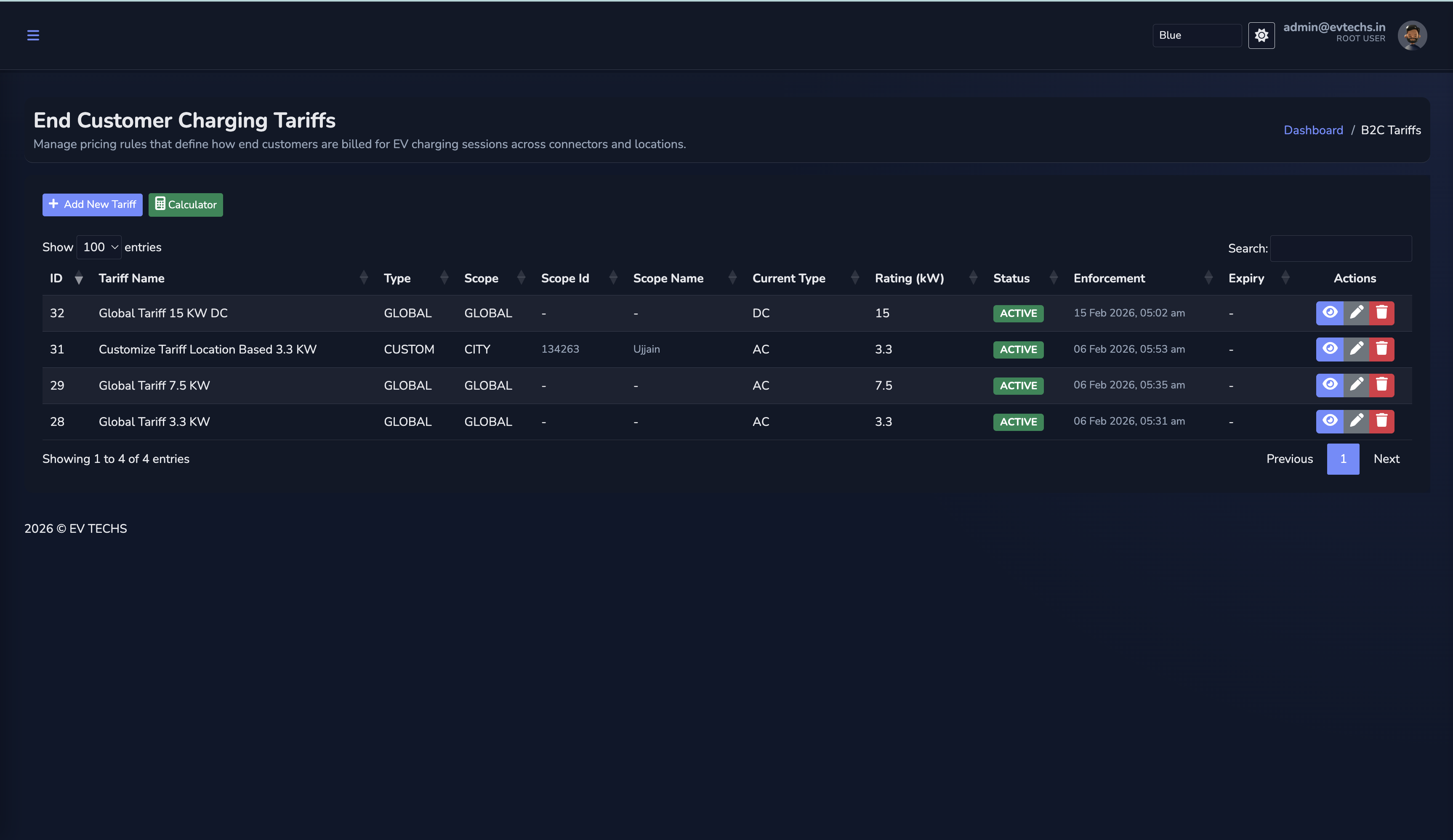Image resolution: width=1453 pixels, height=840 pixels.
Task: Open the Calculator
Action: 185,205
